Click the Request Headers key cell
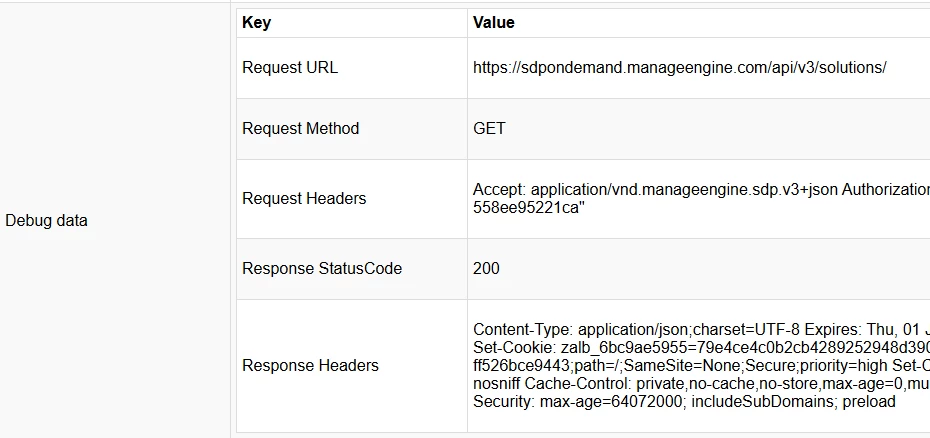 pos(352,199)
